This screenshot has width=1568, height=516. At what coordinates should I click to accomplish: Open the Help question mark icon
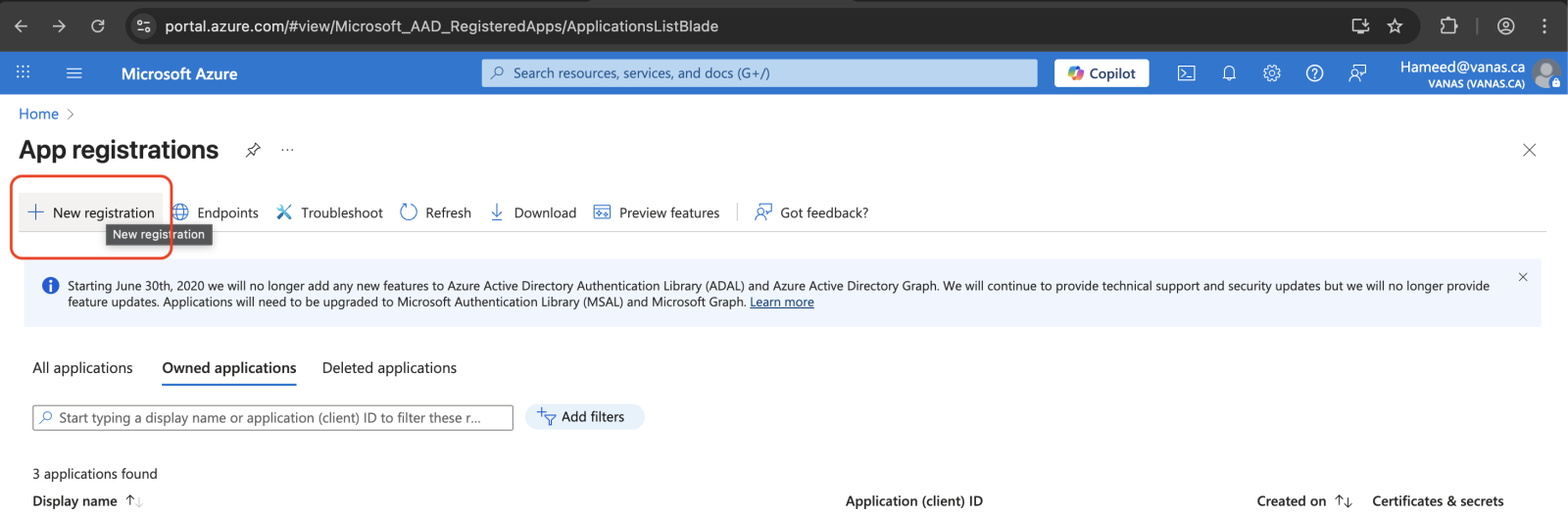tap(1315, 73)
